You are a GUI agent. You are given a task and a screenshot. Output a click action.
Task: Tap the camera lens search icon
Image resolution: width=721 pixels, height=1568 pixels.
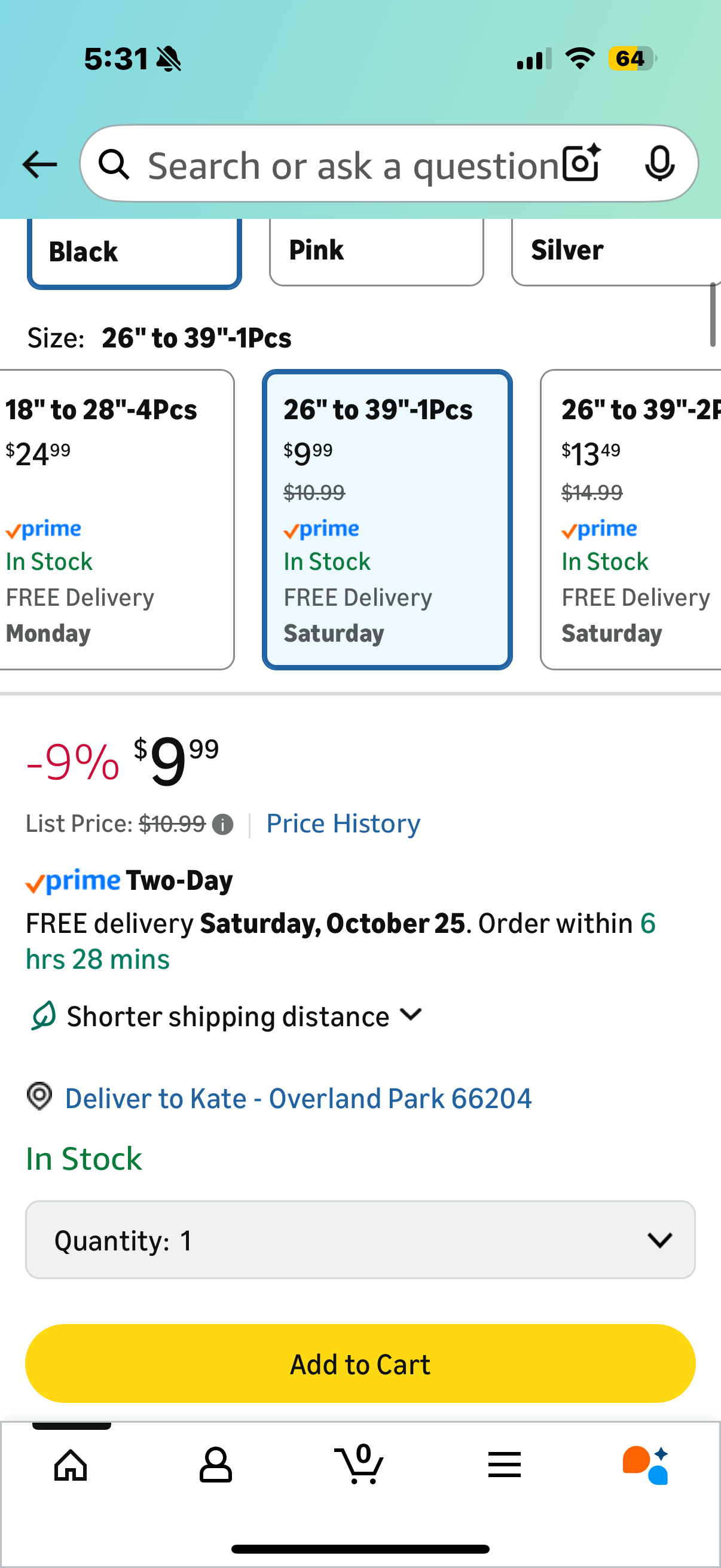pos(581,163)
